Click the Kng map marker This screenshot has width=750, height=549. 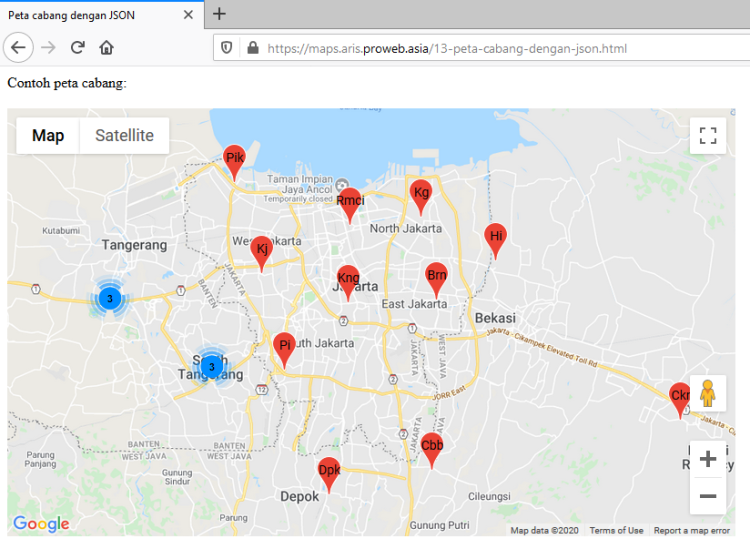pyautogui.click(x=348, y=282)
